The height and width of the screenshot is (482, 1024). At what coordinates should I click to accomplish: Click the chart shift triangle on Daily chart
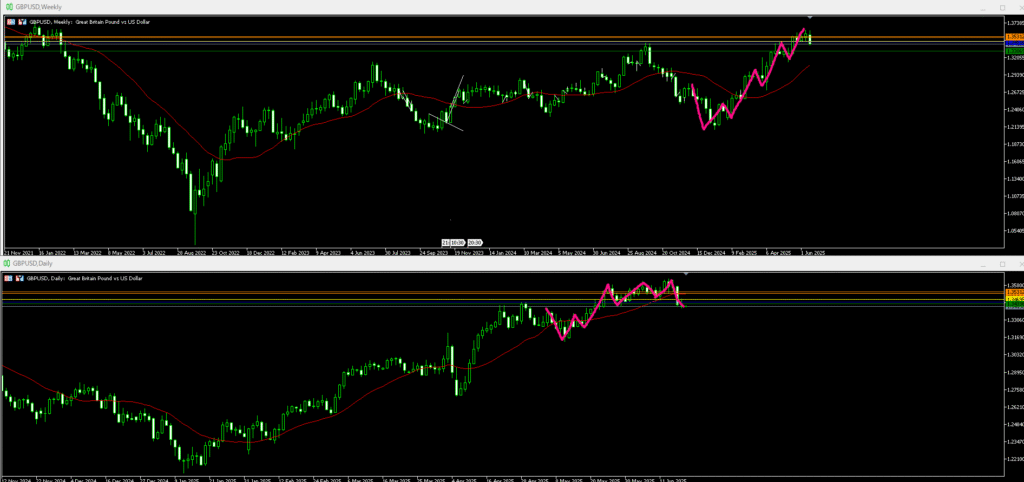[686, 273]
